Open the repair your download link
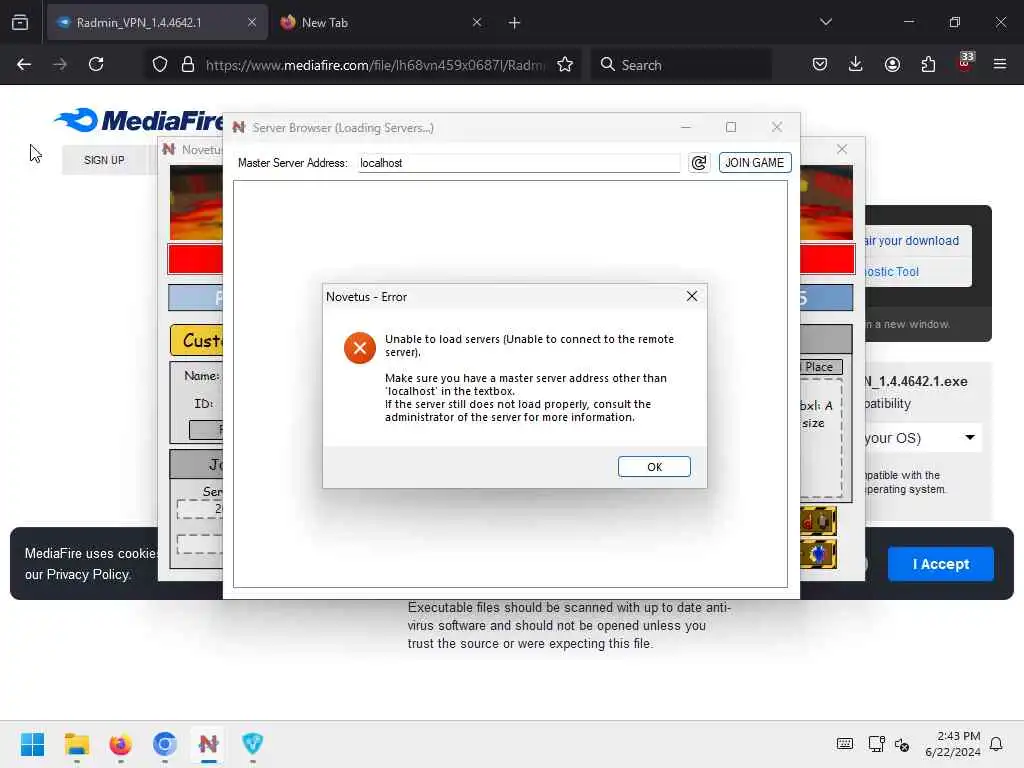Viewport: 1024px width, 768px height. [x=912, y=241]
